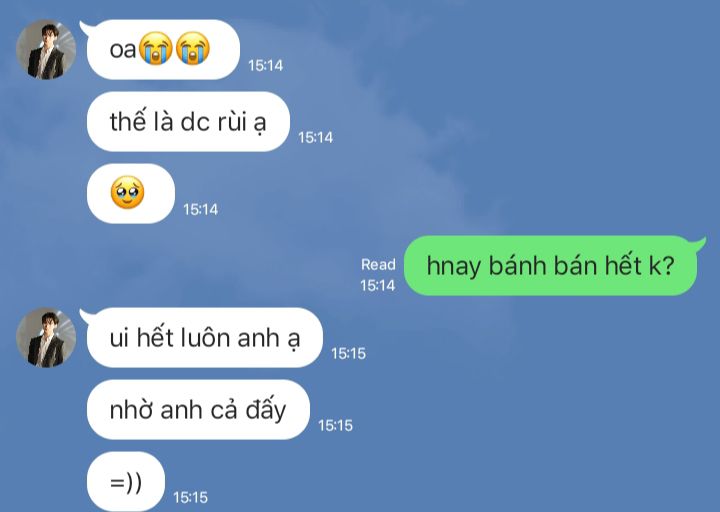Select the "=))" message bubble

126,482
